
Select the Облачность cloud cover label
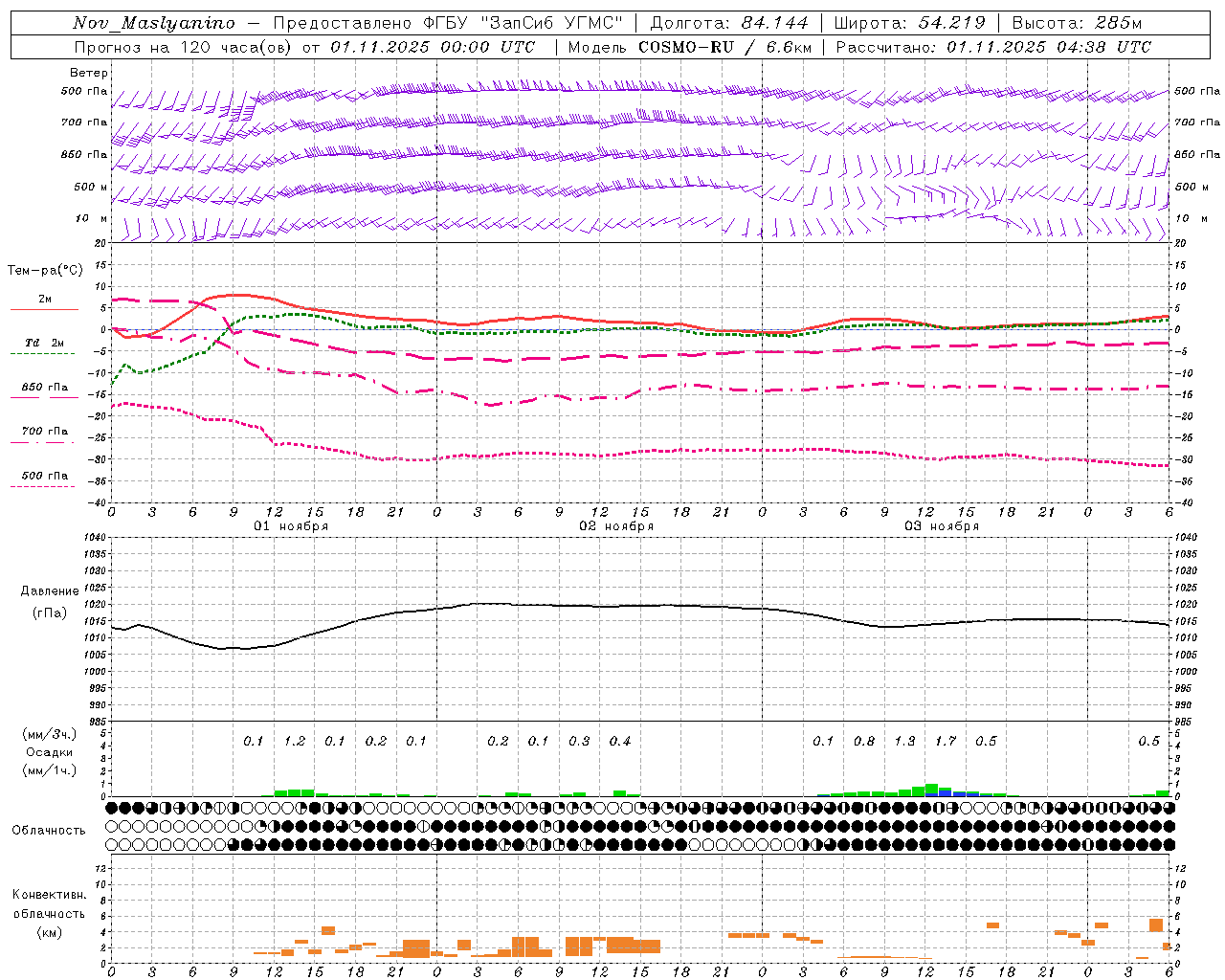[49, 830]
